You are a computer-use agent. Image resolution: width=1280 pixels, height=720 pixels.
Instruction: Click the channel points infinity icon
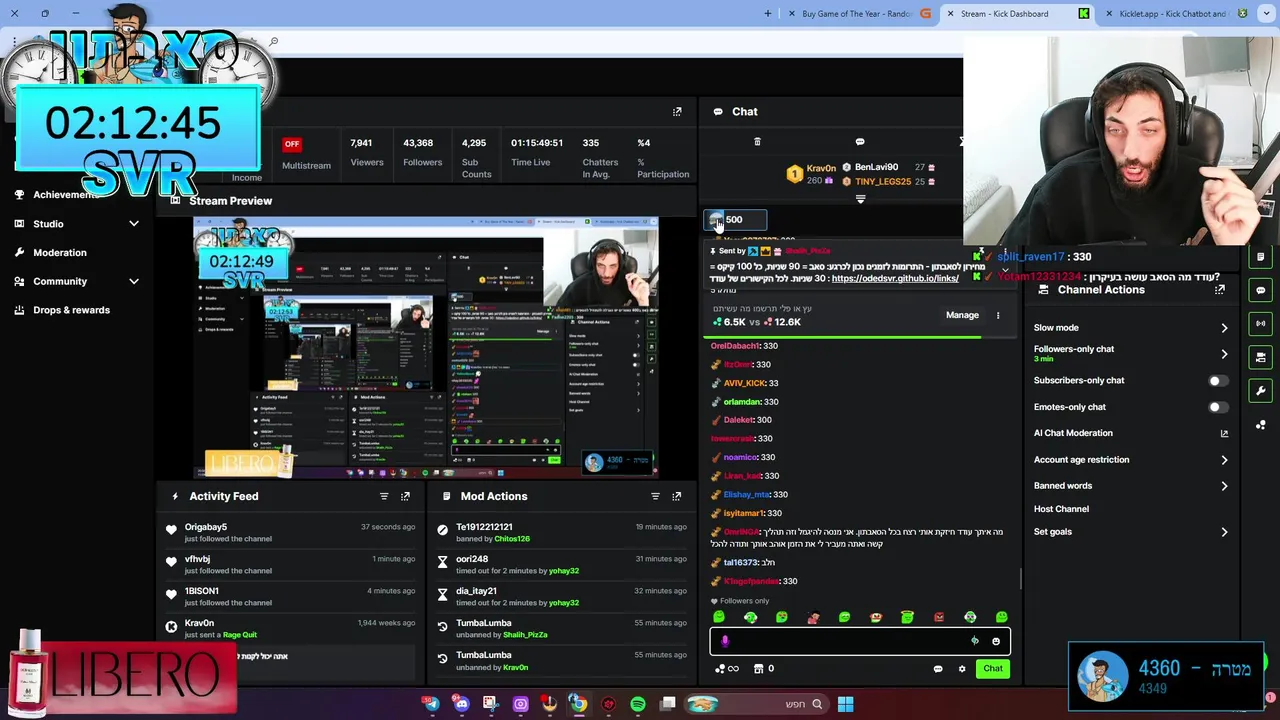coord(727,669)
